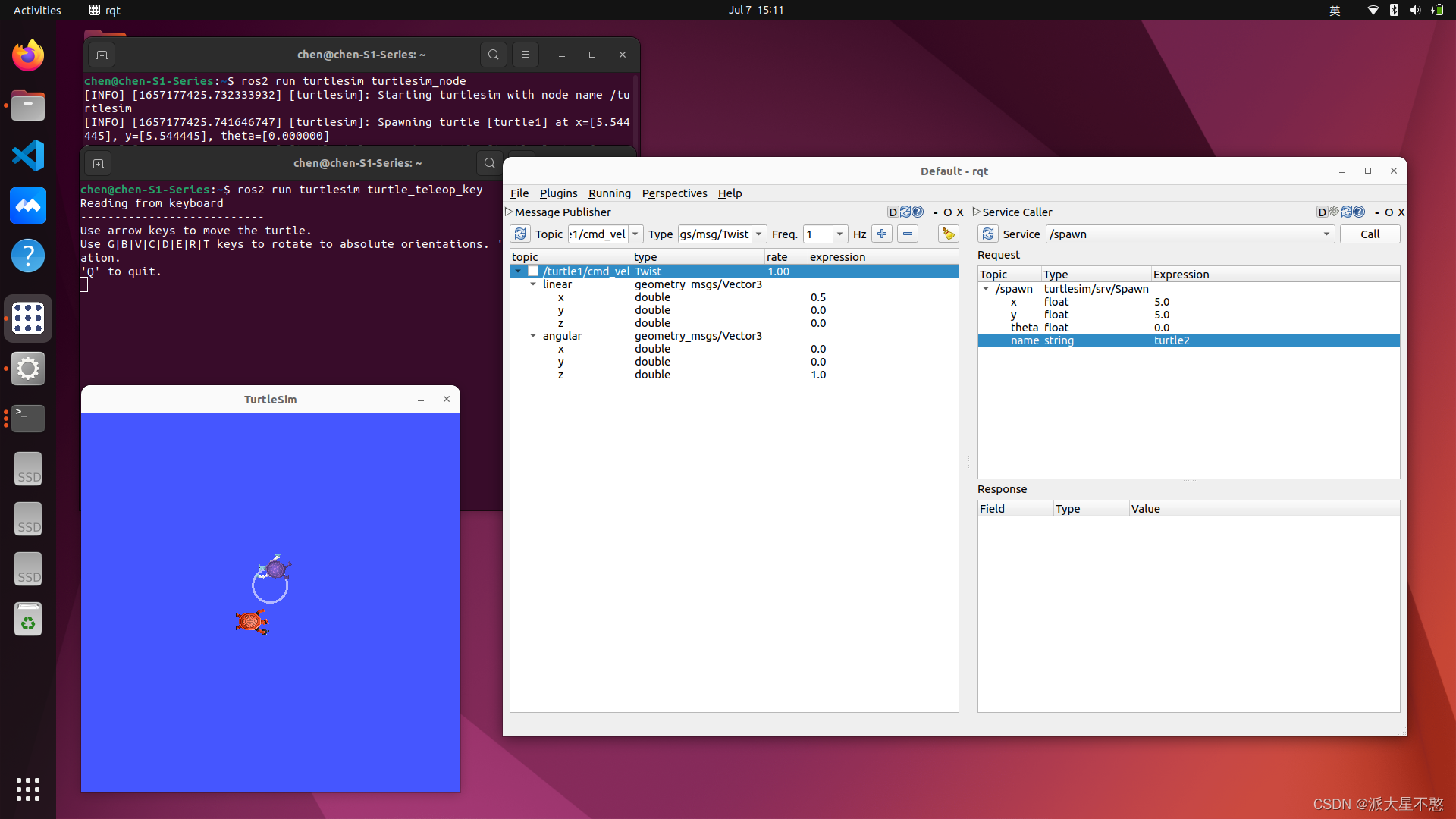This screenshot has height=819, width=1456.
Task: Open Message Publisher help icon
Action: (x=918, y=212)
